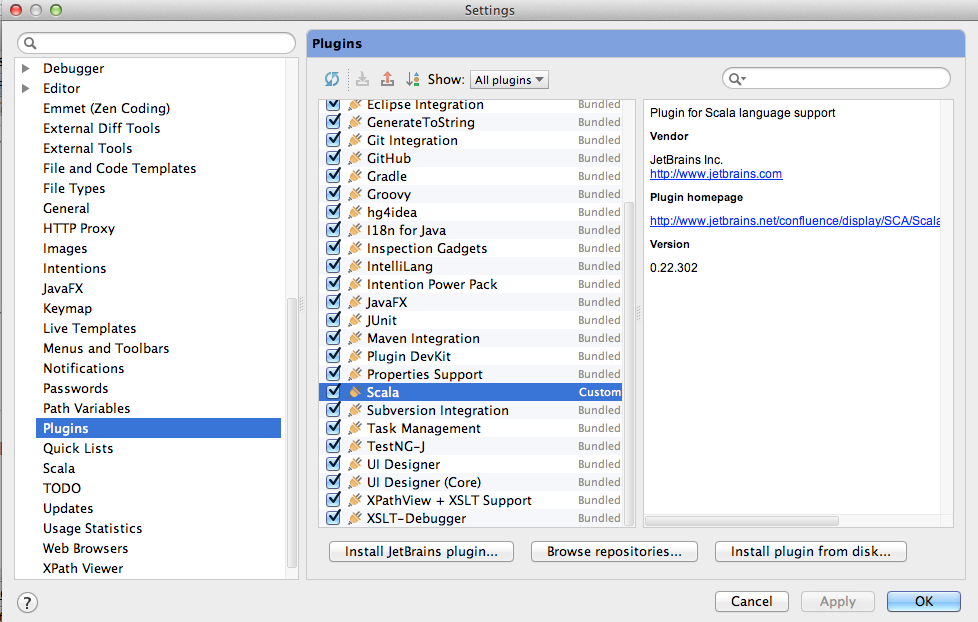Select the Scala plugin icon

point(355,392)
